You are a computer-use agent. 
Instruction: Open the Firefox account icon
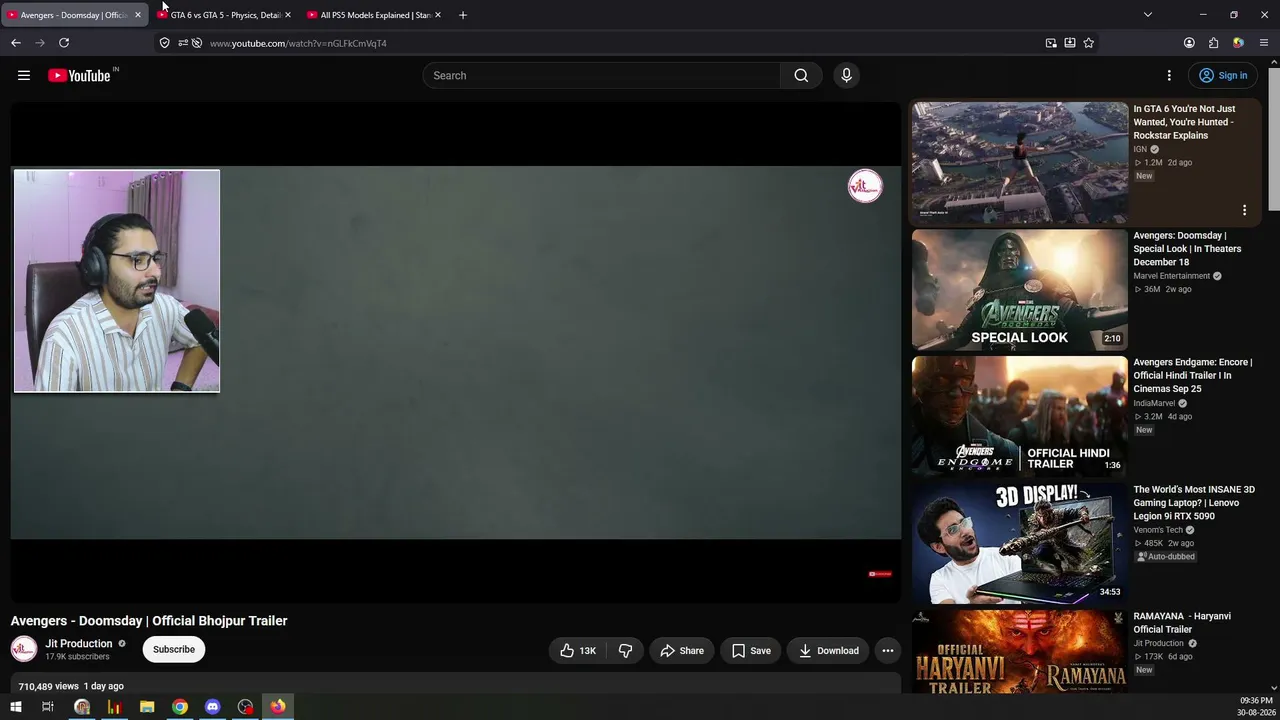tap(1189, 43)
